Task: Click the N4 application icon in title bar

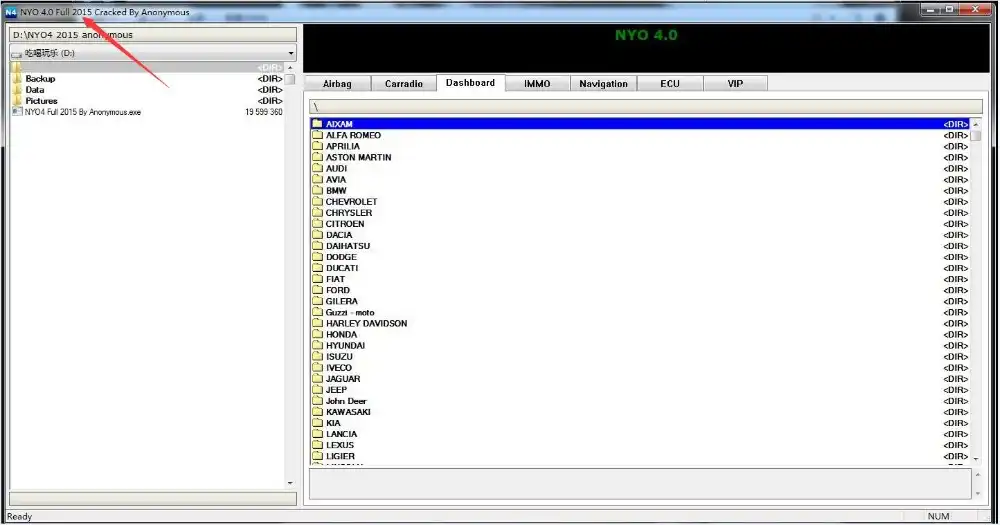Action: 11,12
